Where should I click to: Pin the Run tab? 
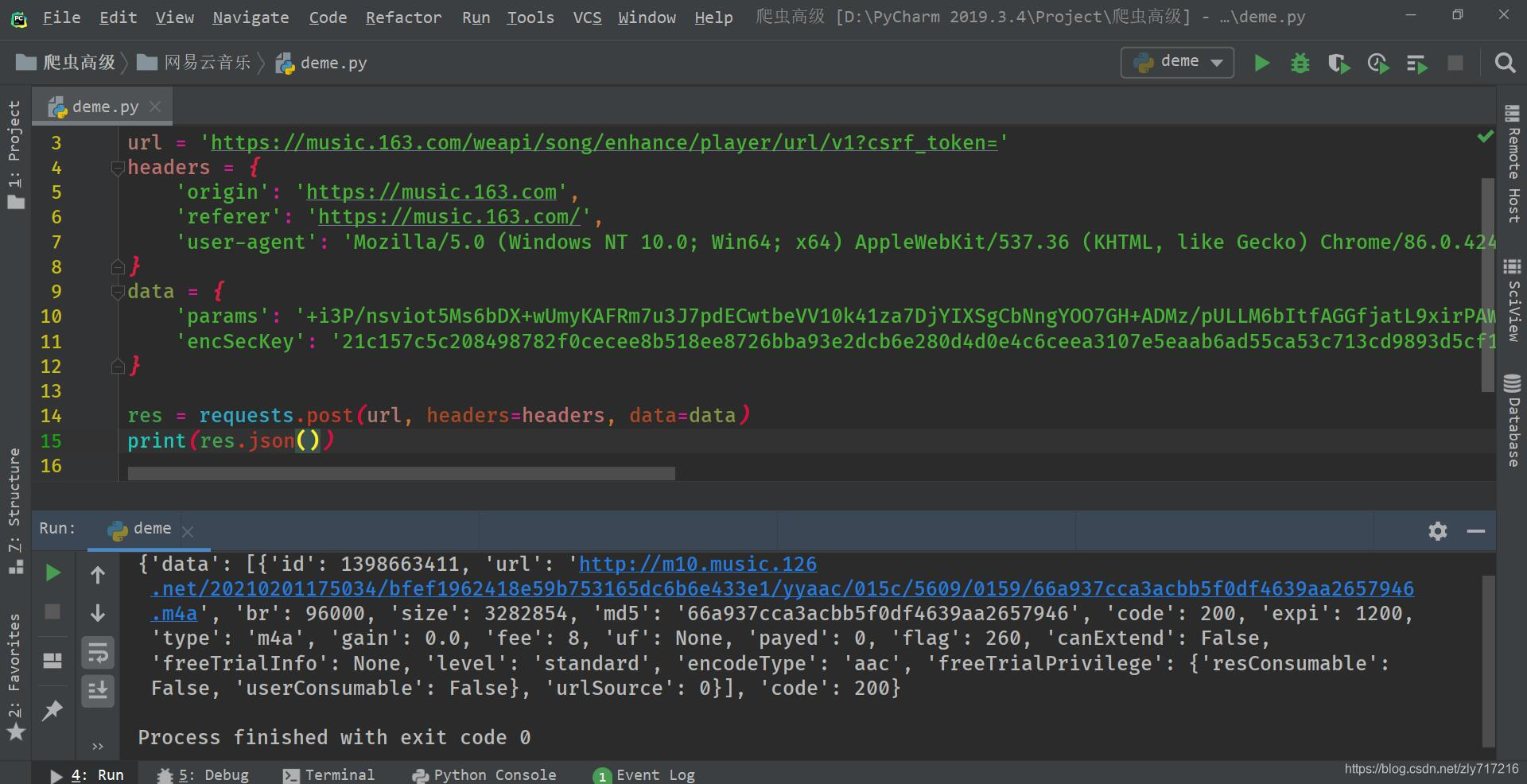[52, 710]
